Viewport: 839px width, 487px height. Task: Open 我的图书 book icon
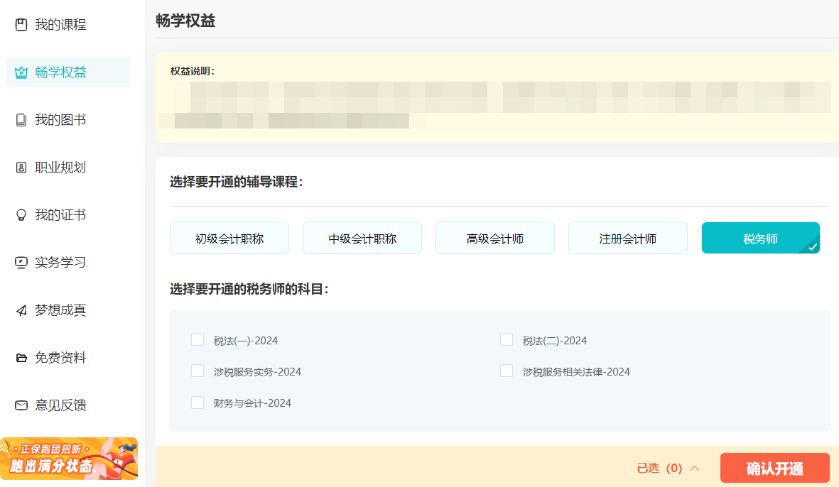(x=21, y=120)
